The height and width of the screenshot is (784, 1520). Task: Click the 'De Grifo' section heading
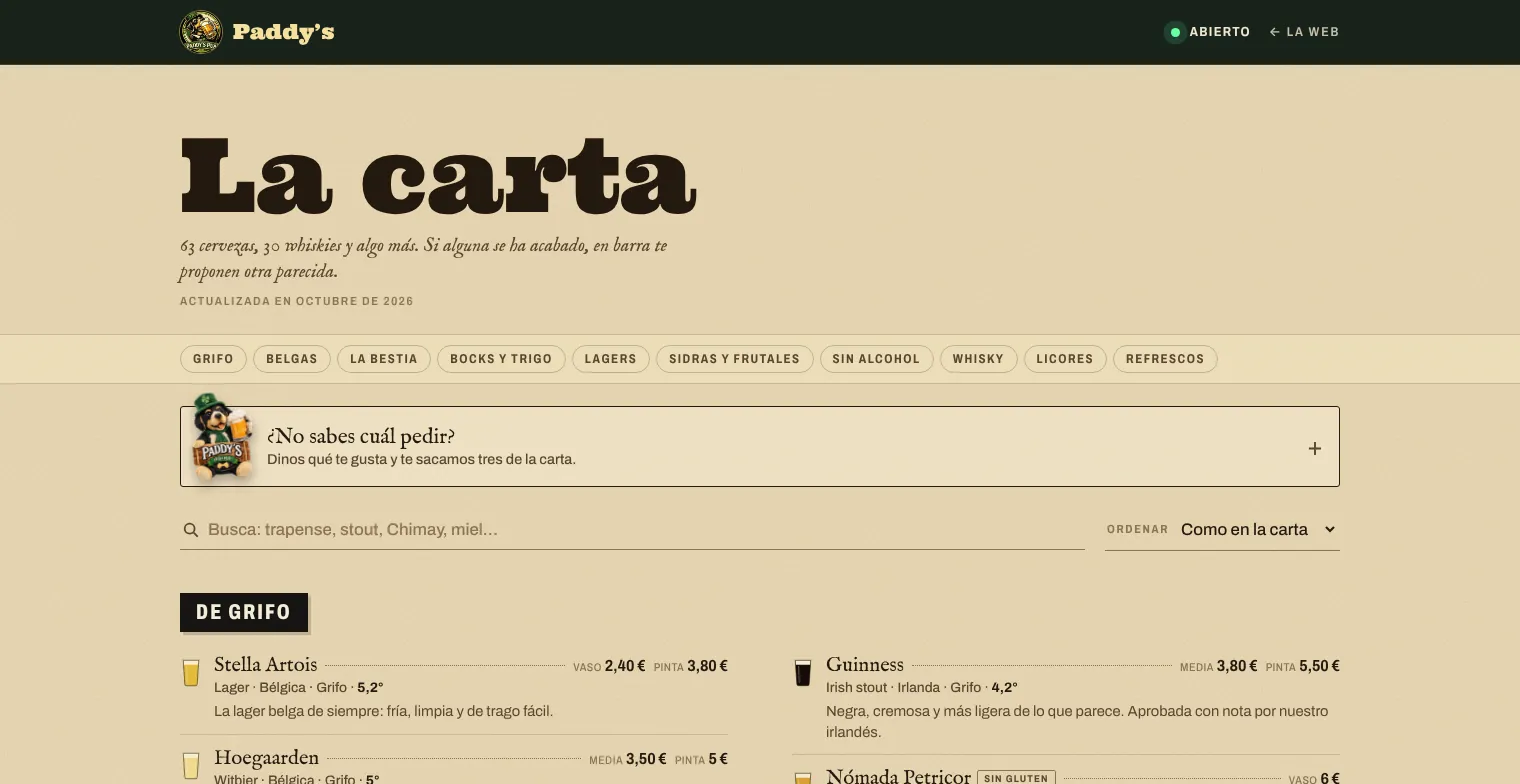point(244,612)
